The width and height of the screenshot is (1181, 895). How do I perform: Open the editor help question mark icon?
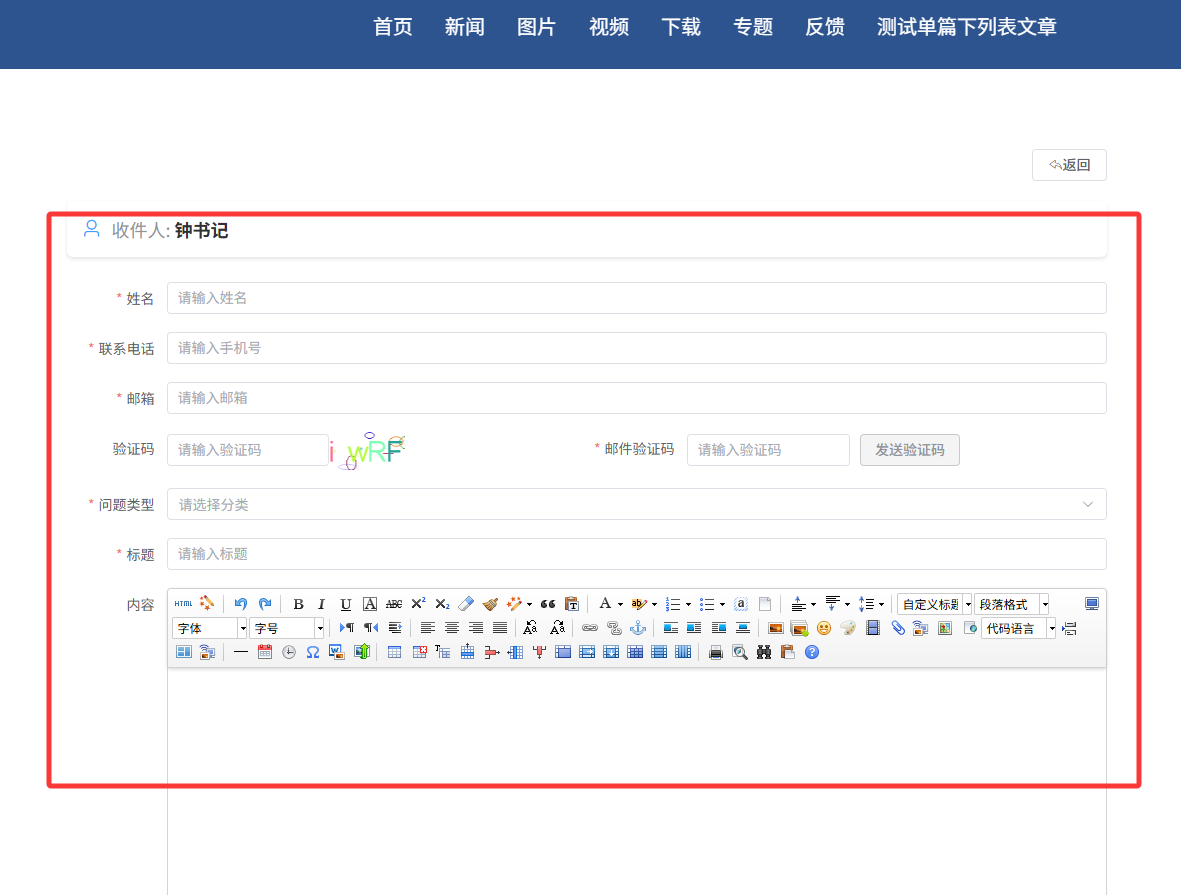coord(812,652)
